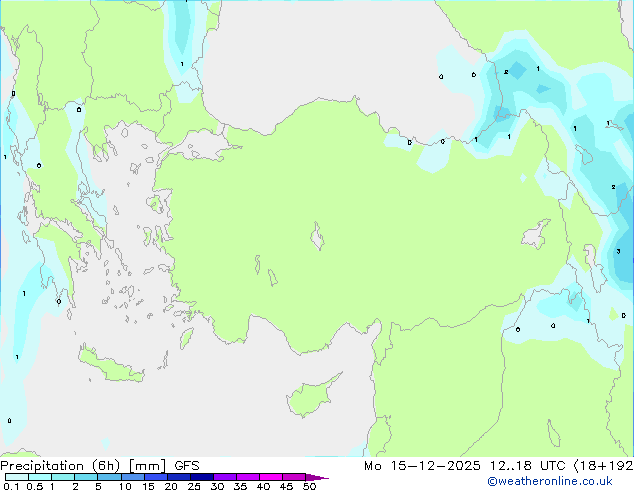Click the Lake Van outline in eastern Turkey
634x490 pixels.
point(536,234)
